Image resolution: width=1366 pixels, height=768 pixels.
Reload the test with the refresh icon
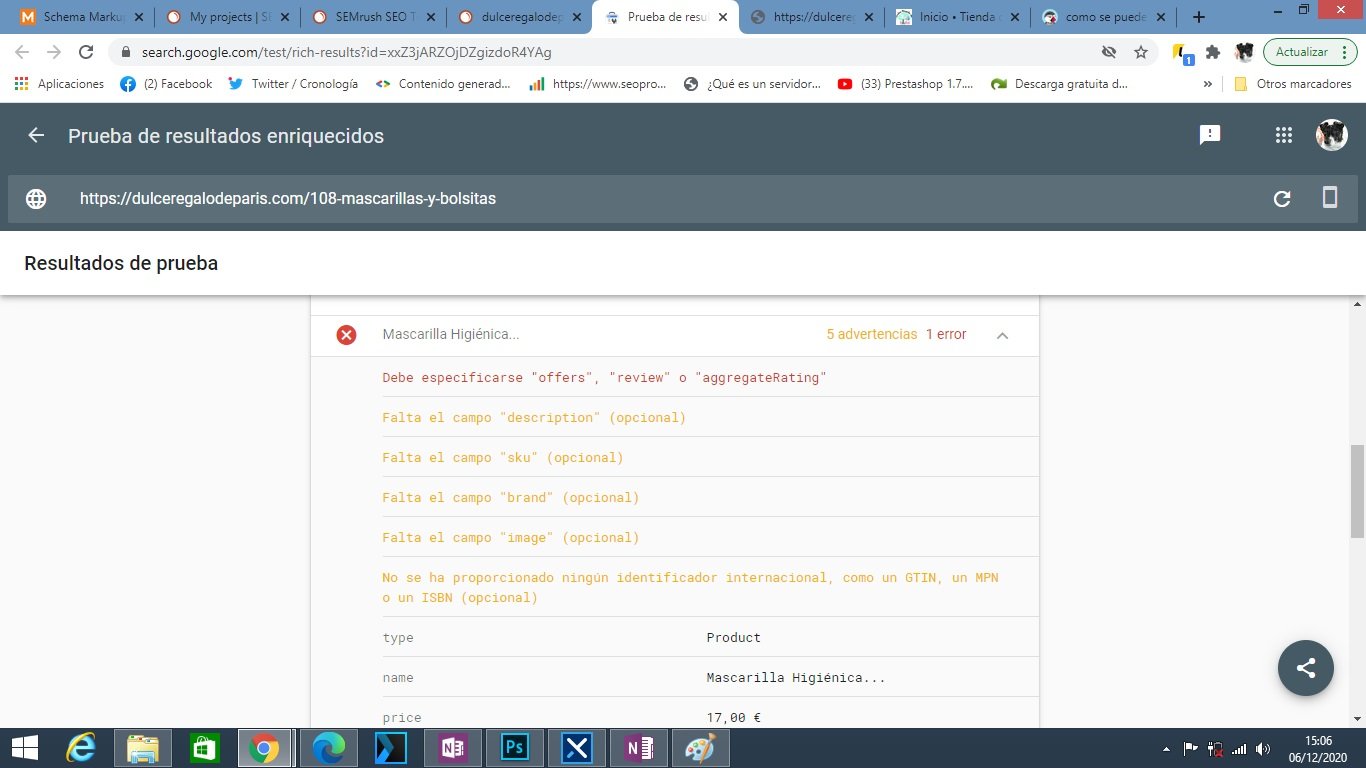point(1282,198)
